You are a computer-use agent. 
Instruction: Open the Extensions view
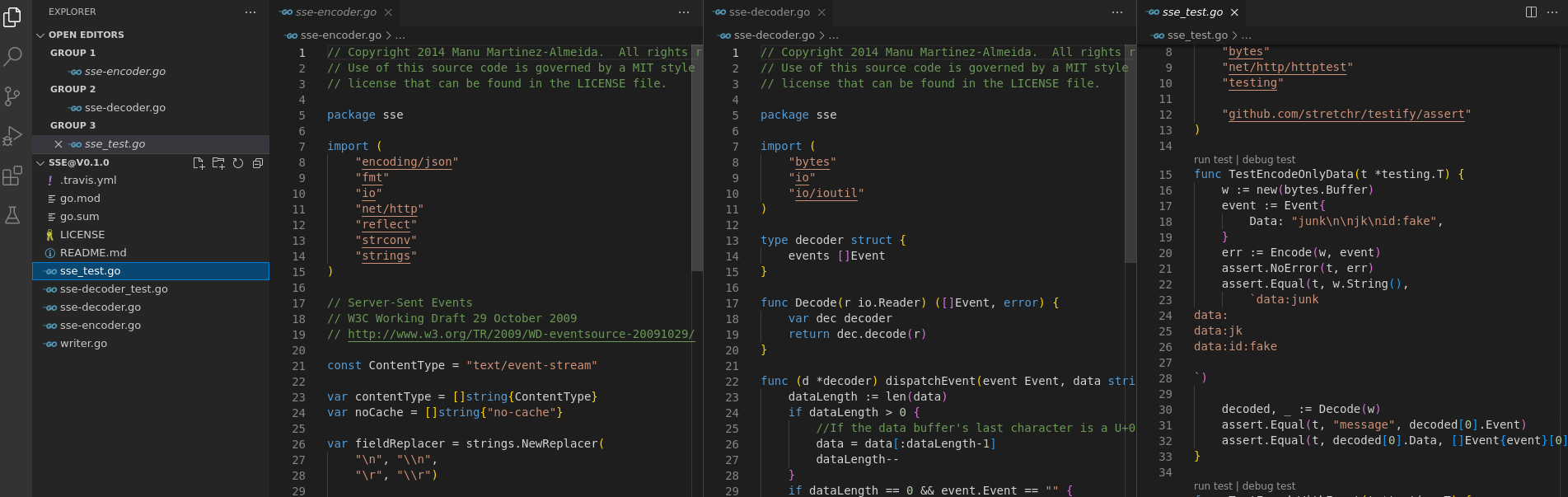[x=12, y=176]
